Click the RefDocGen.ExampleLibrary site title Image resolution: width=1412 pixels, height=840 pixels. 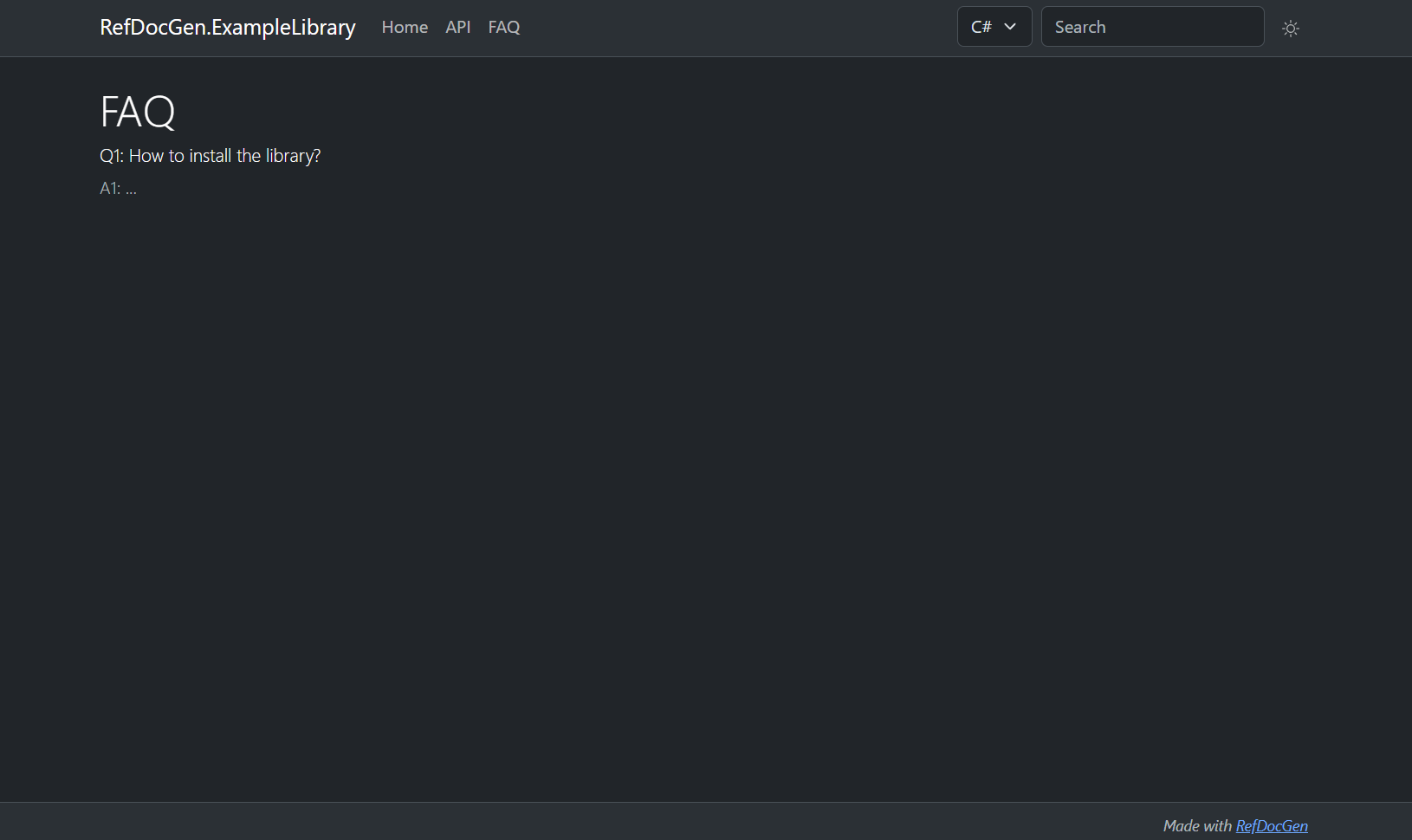point(227,27)
